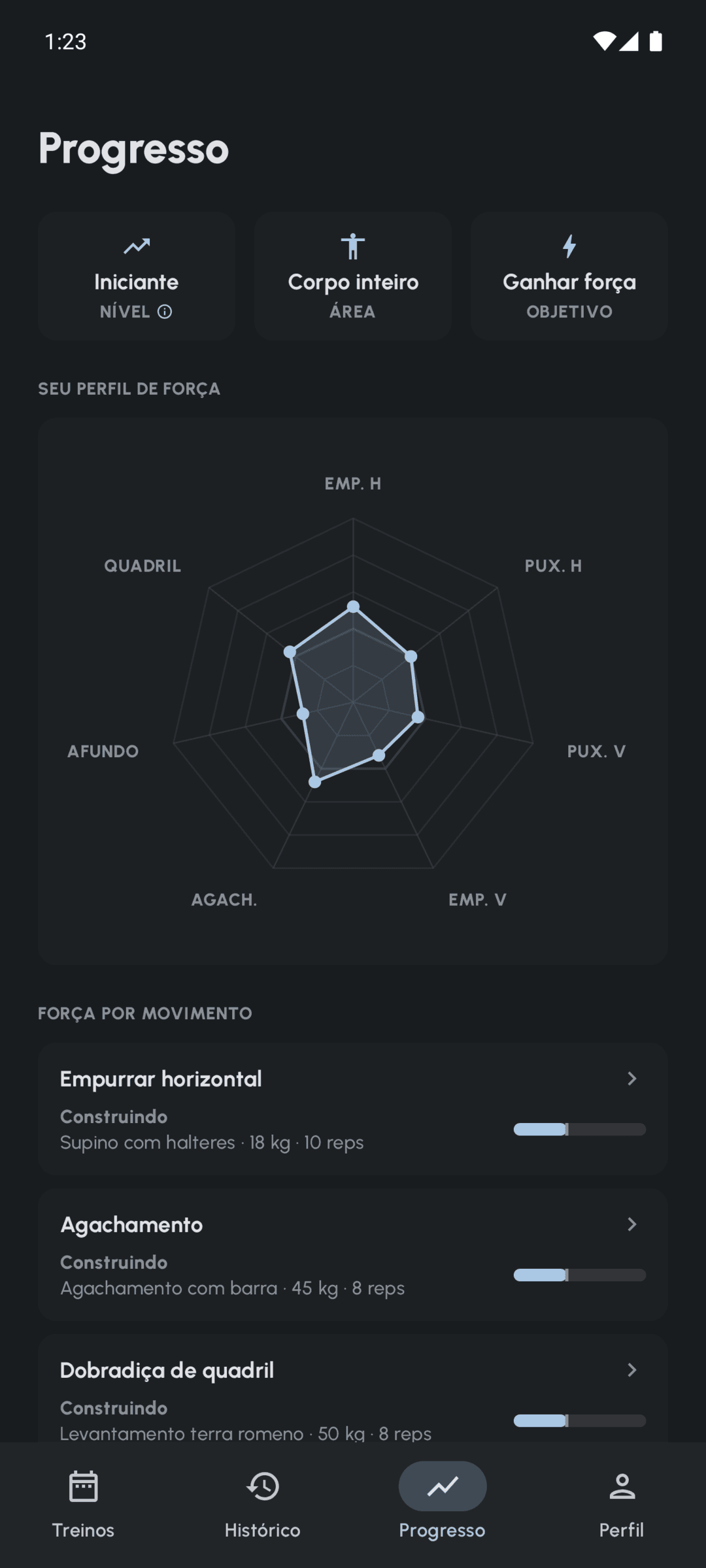Open Histórico clock icon in bottom bar
The image size is (706, 1568).
[x=263, y=1486]
